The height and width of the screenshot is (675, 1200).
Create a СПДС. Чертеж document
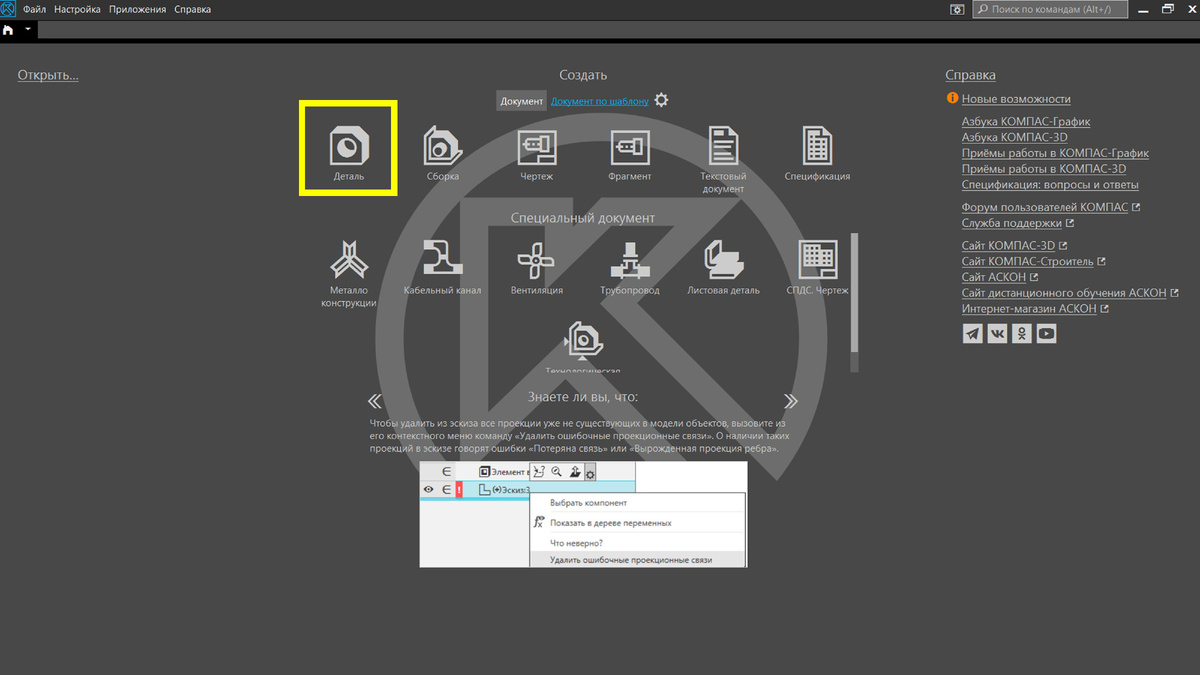point(817,267)
